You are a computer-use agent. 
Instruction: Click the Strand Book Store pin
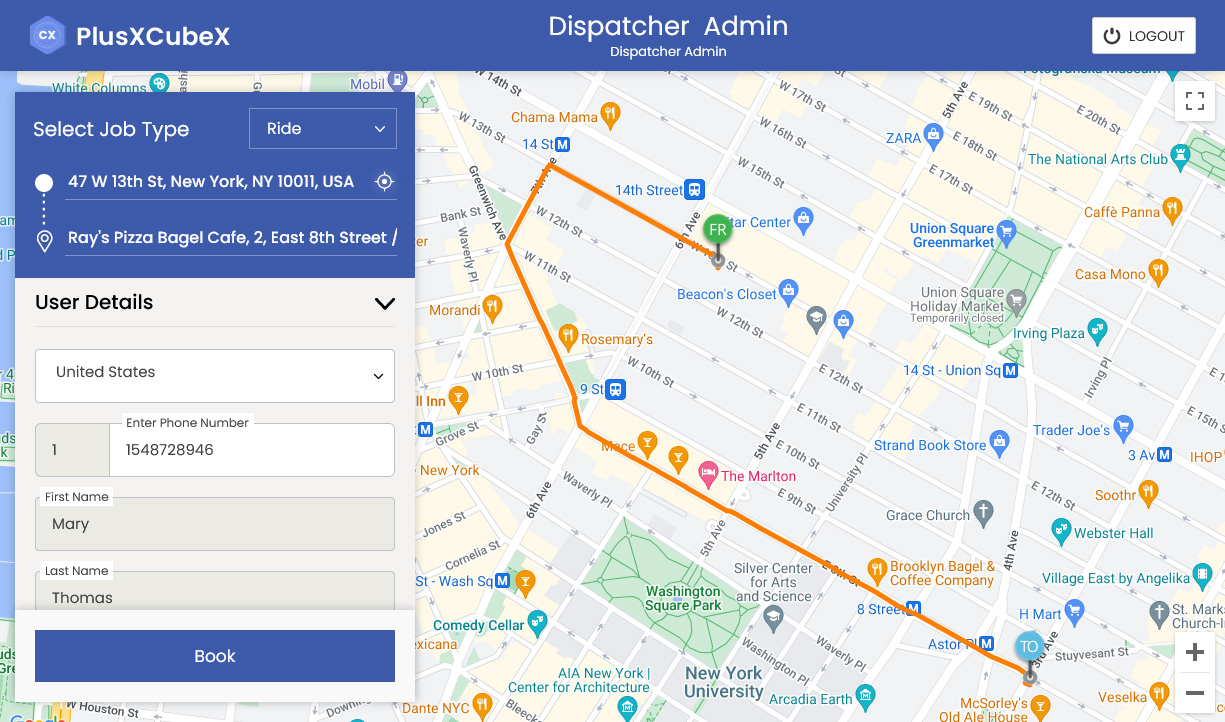(999, 442)
